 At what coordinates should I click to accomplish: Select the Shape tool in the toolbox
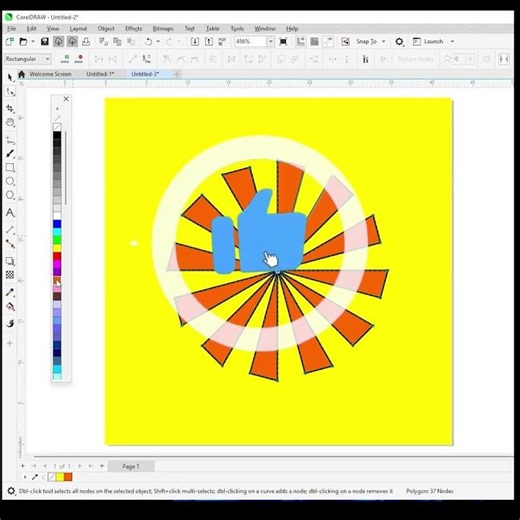[10, 91]
